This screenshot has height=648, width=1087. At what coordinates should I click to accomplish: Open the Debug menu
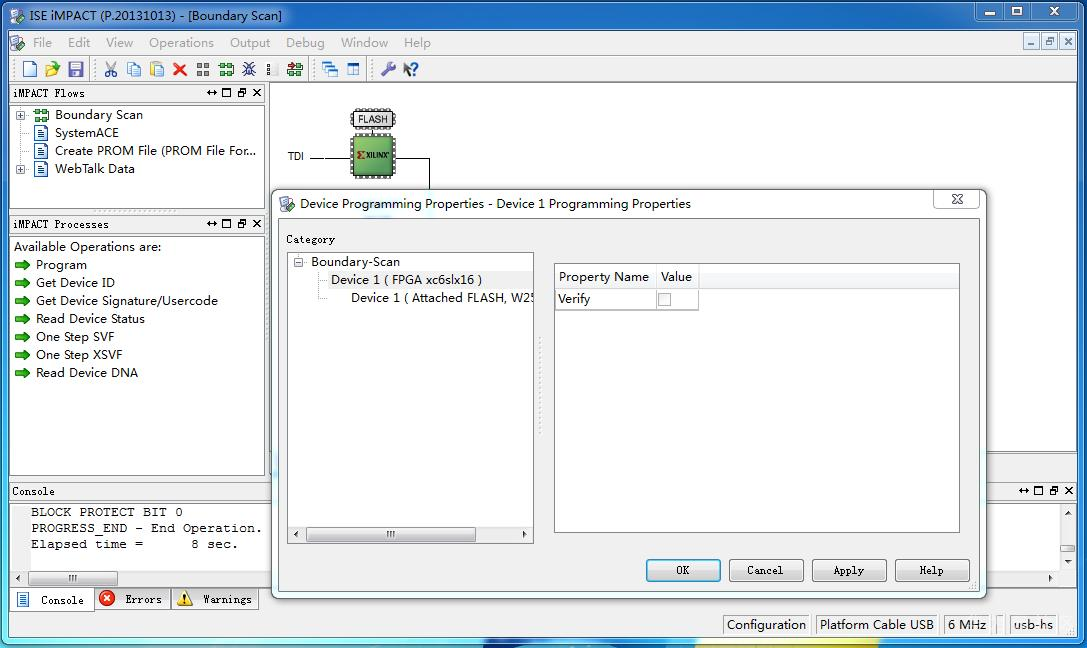305,42
